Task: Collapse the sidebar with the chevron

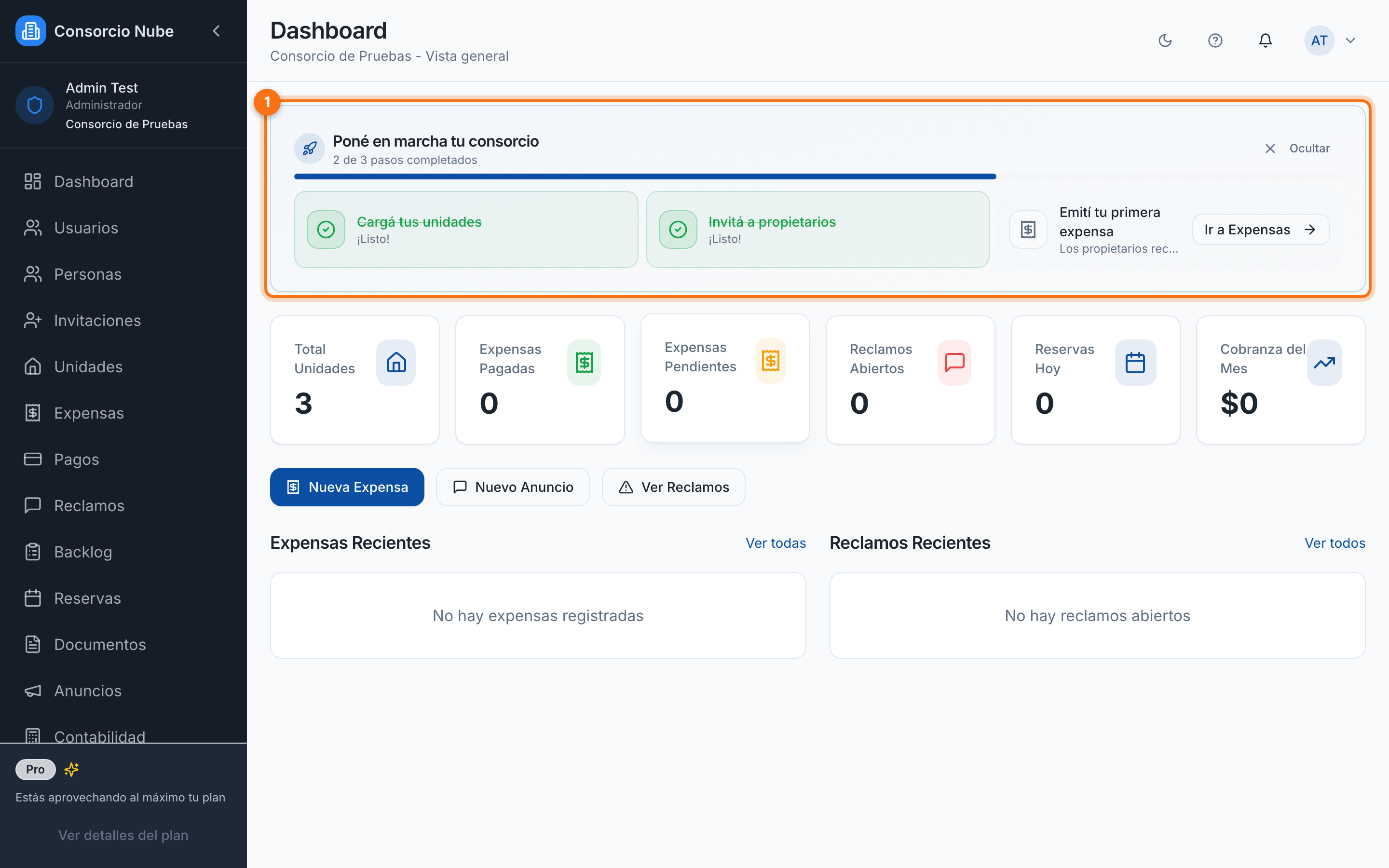Action: pos(217,31)
